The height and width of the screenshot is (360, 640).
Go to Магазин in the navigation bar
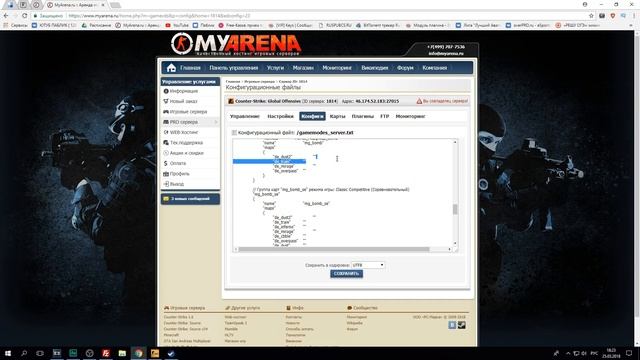(x=303, y=68)
